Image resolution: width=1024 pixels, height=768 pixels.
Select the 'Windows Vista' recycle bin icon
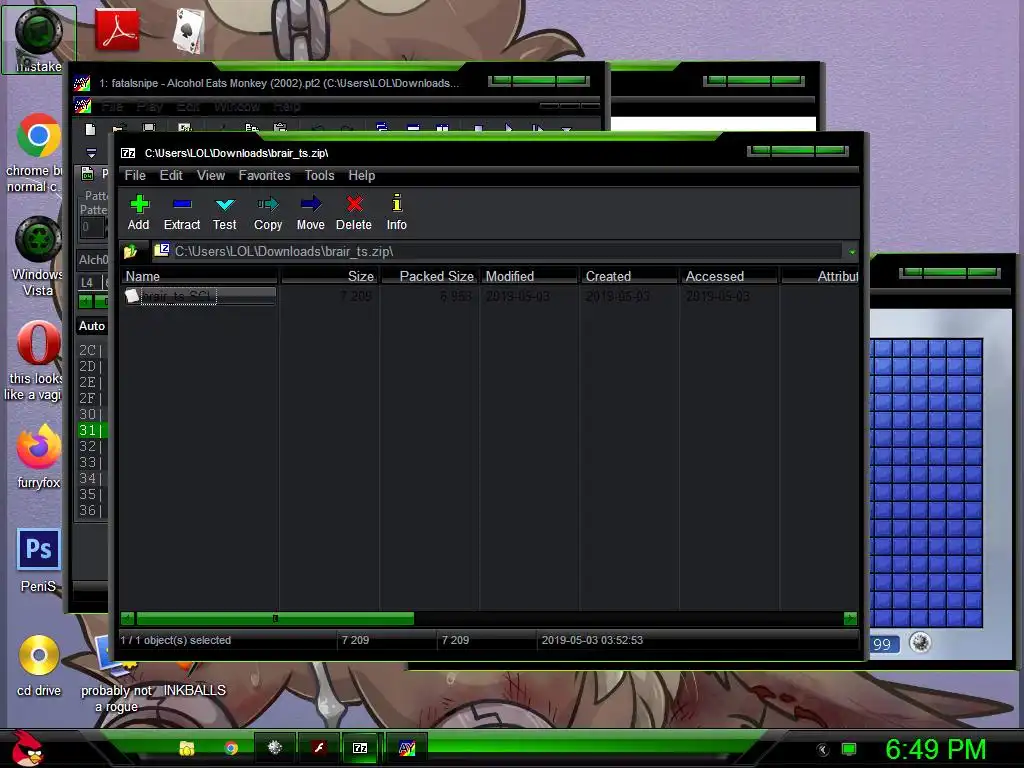pos(38,257)
